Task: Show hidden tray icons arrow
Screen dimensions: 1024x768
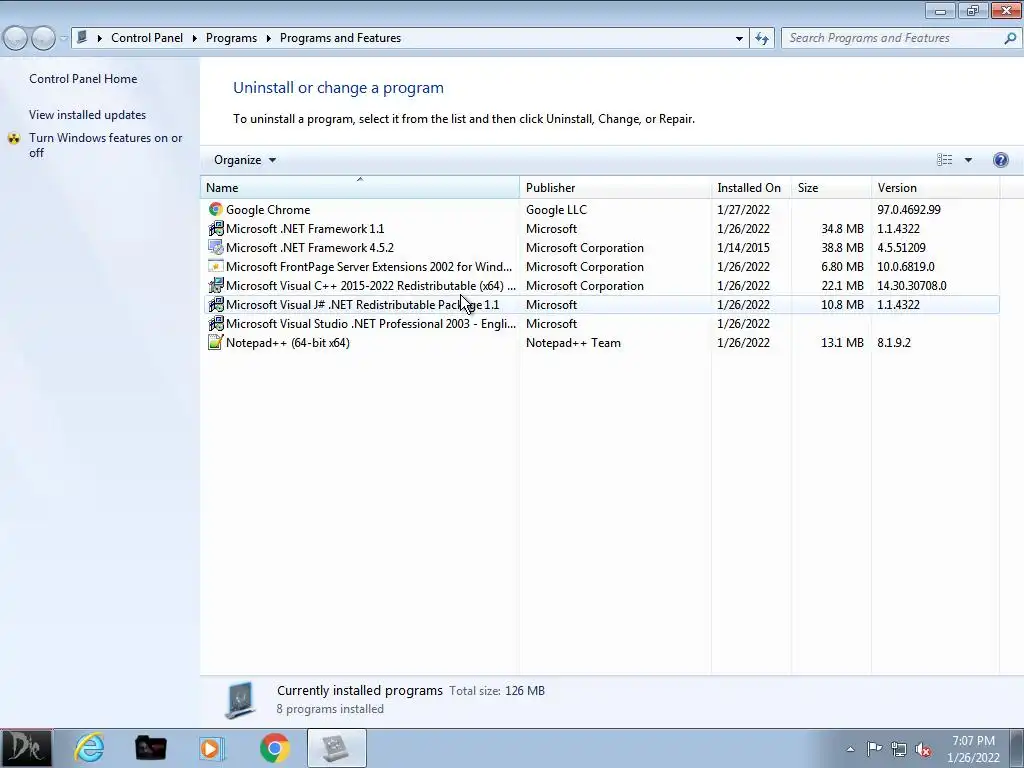Action: pos(850,750)
